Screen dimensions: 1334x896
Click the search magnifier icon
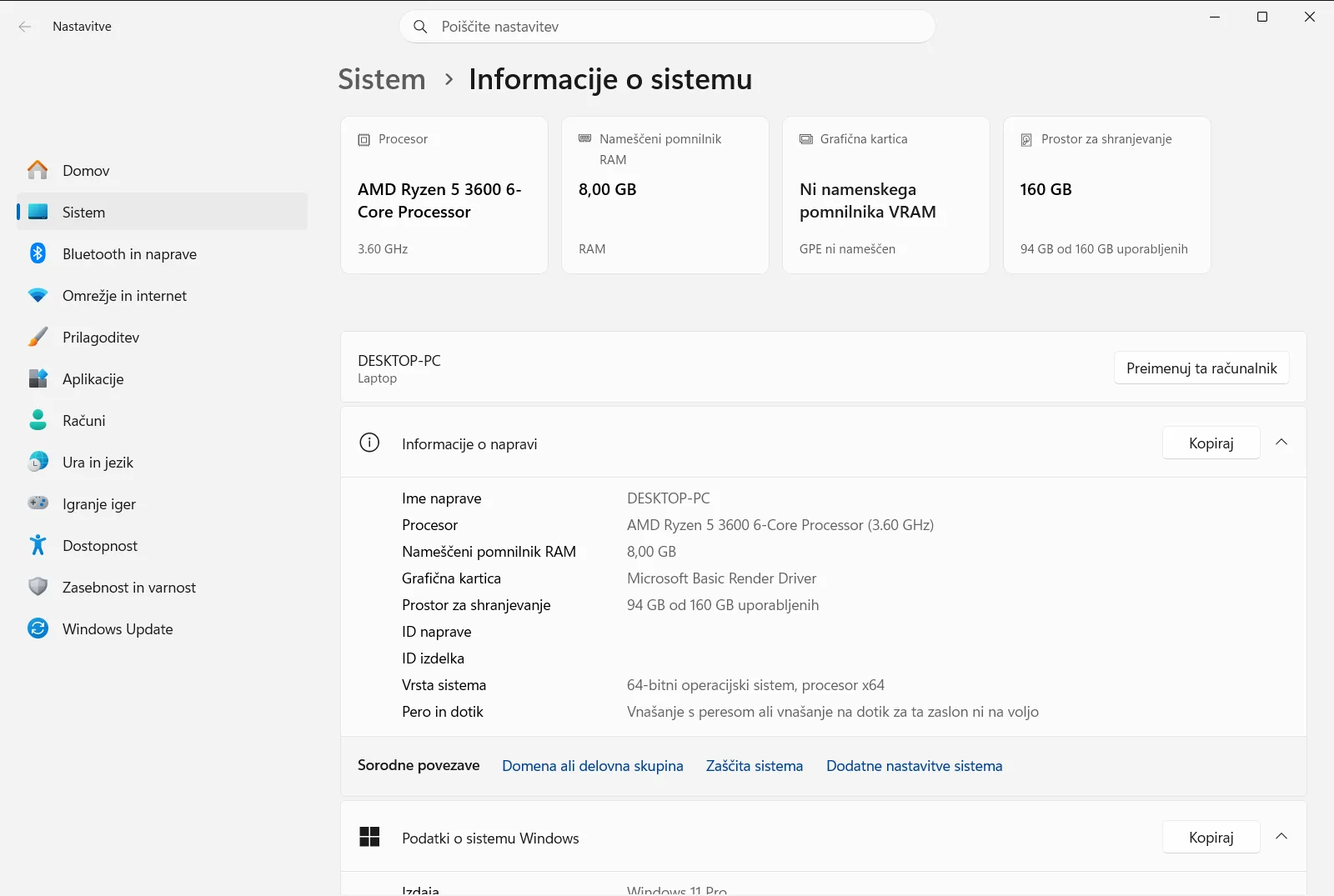pos(420,27)
